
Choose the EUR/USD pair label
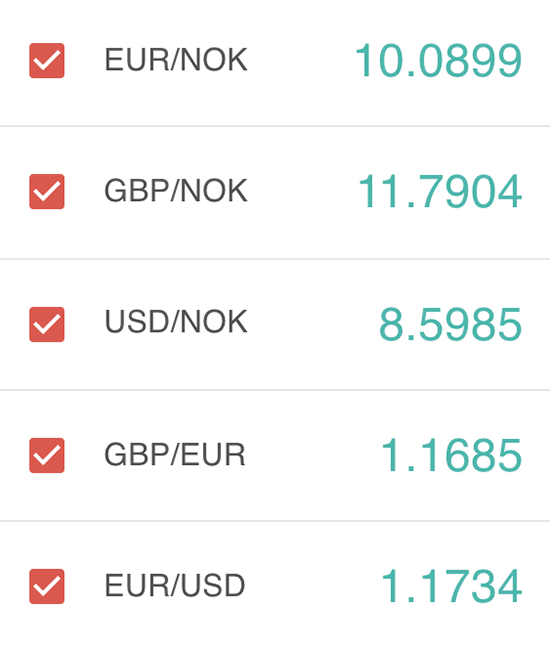click(175, 585)
